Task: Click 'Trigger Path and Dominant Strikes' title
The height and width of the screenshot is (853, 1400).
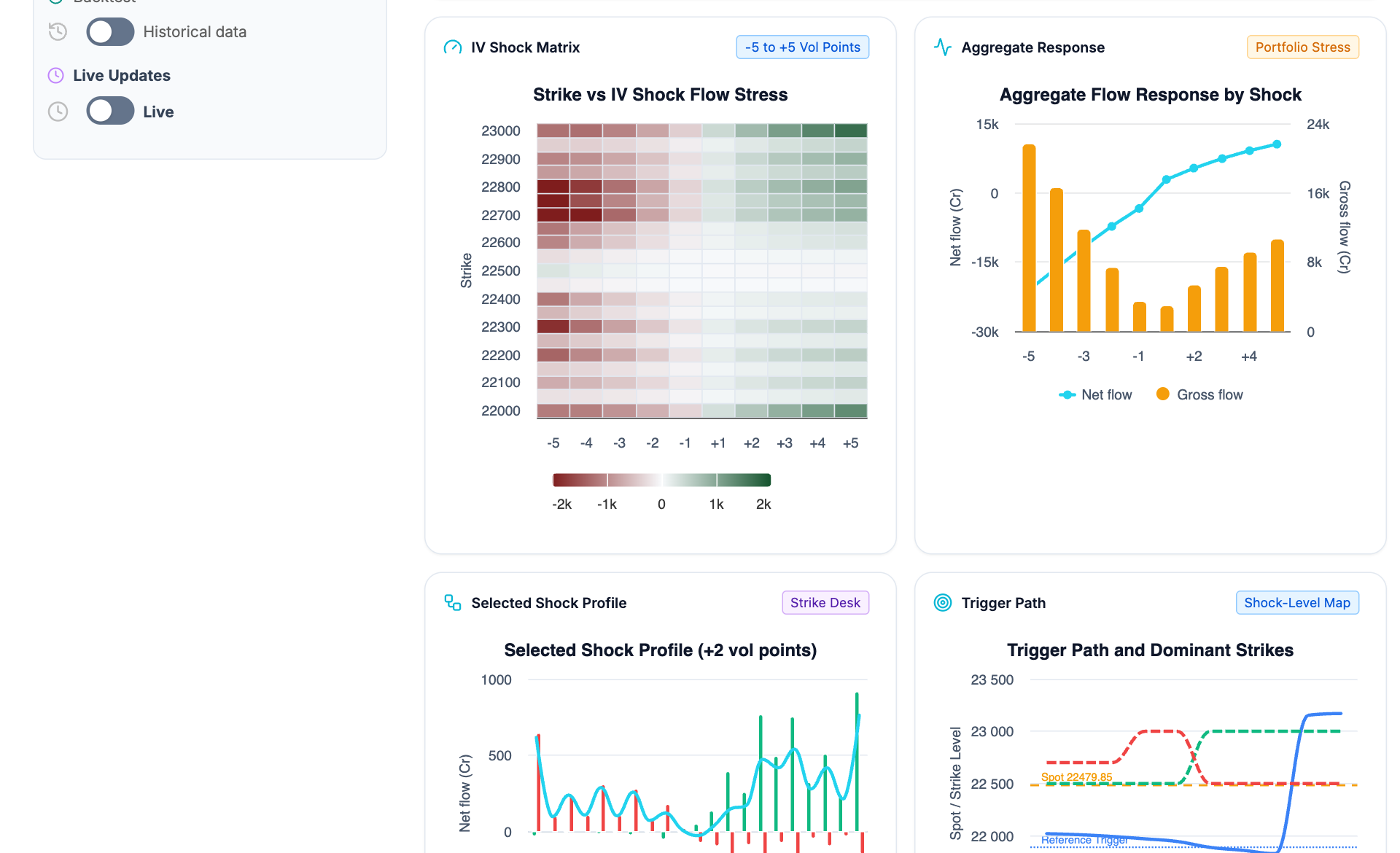Action: [x=1150, y=650]
